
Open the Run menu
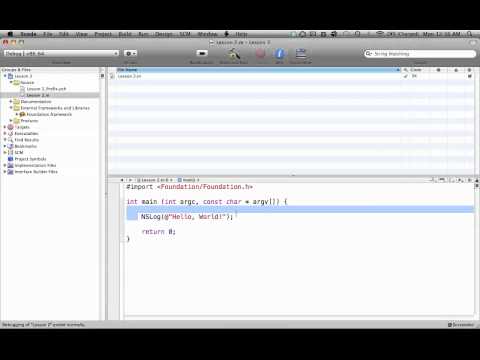pyautogui.click(x=143, y=34)
